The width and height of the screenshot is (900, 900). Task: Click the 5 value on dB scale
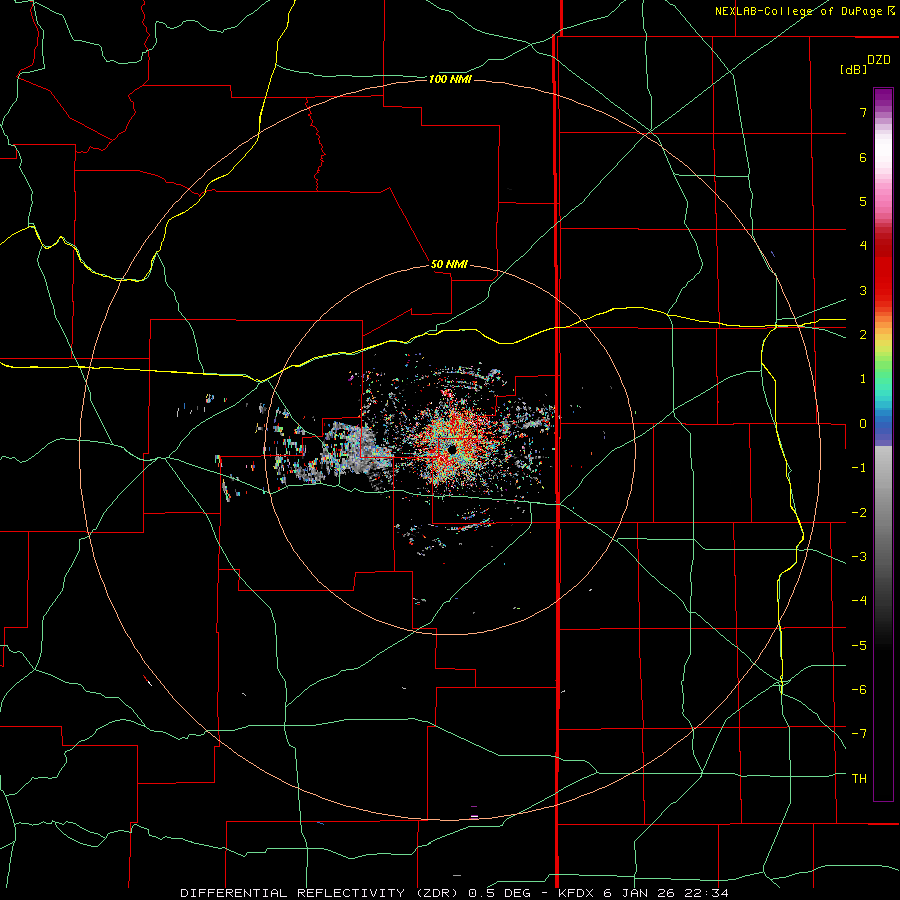click(x=863, y=201)
